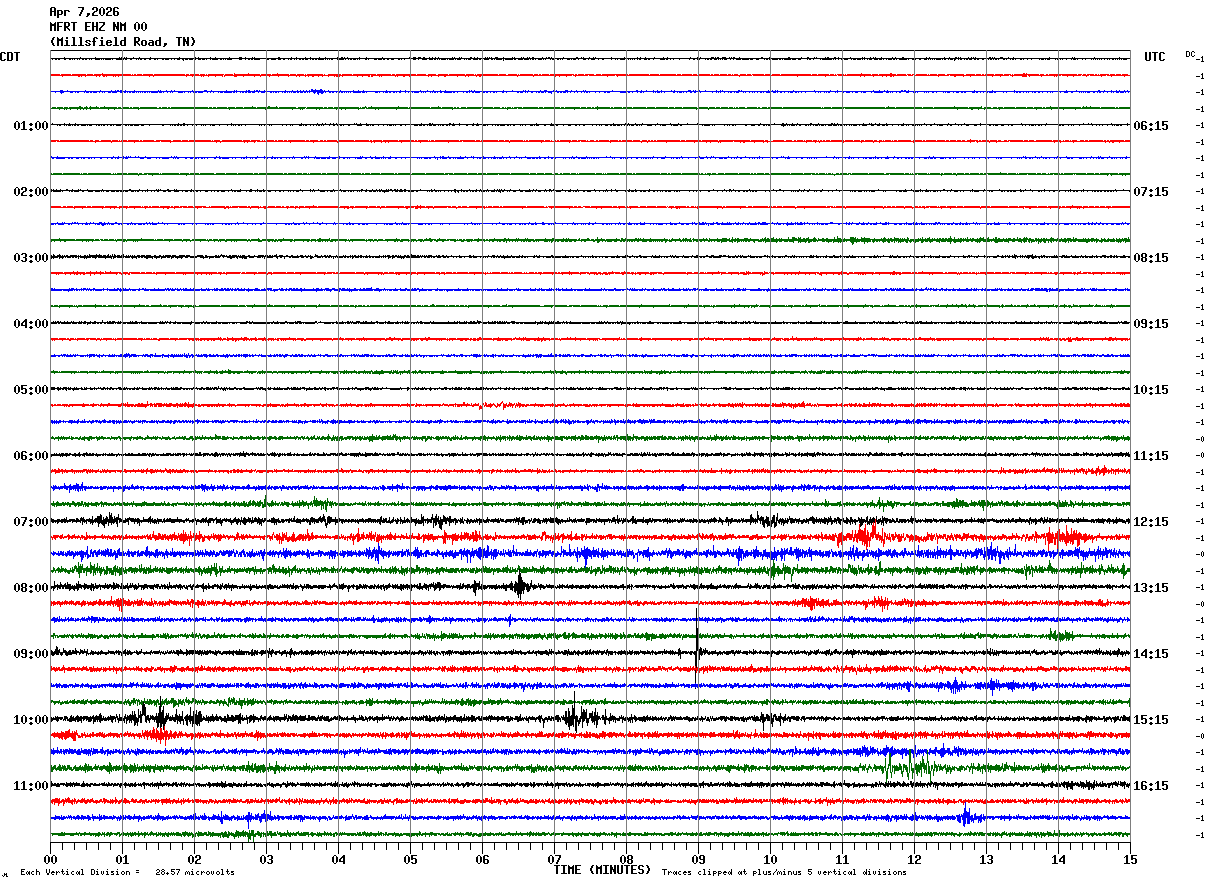Click the "08" minute label on bottom axis
Screen dimensions: 1210x886
pyautogui.click(x=626, y=859)
